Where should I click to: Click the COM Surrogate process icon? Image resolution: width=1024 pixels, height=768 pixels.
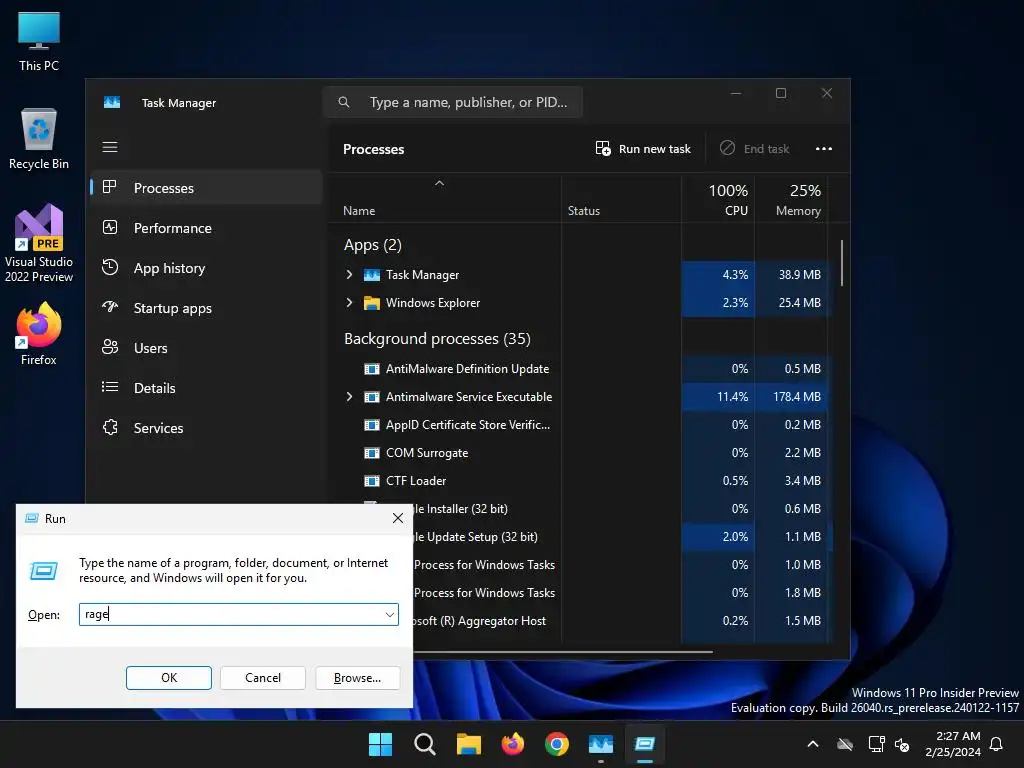[x=372, y=453]
